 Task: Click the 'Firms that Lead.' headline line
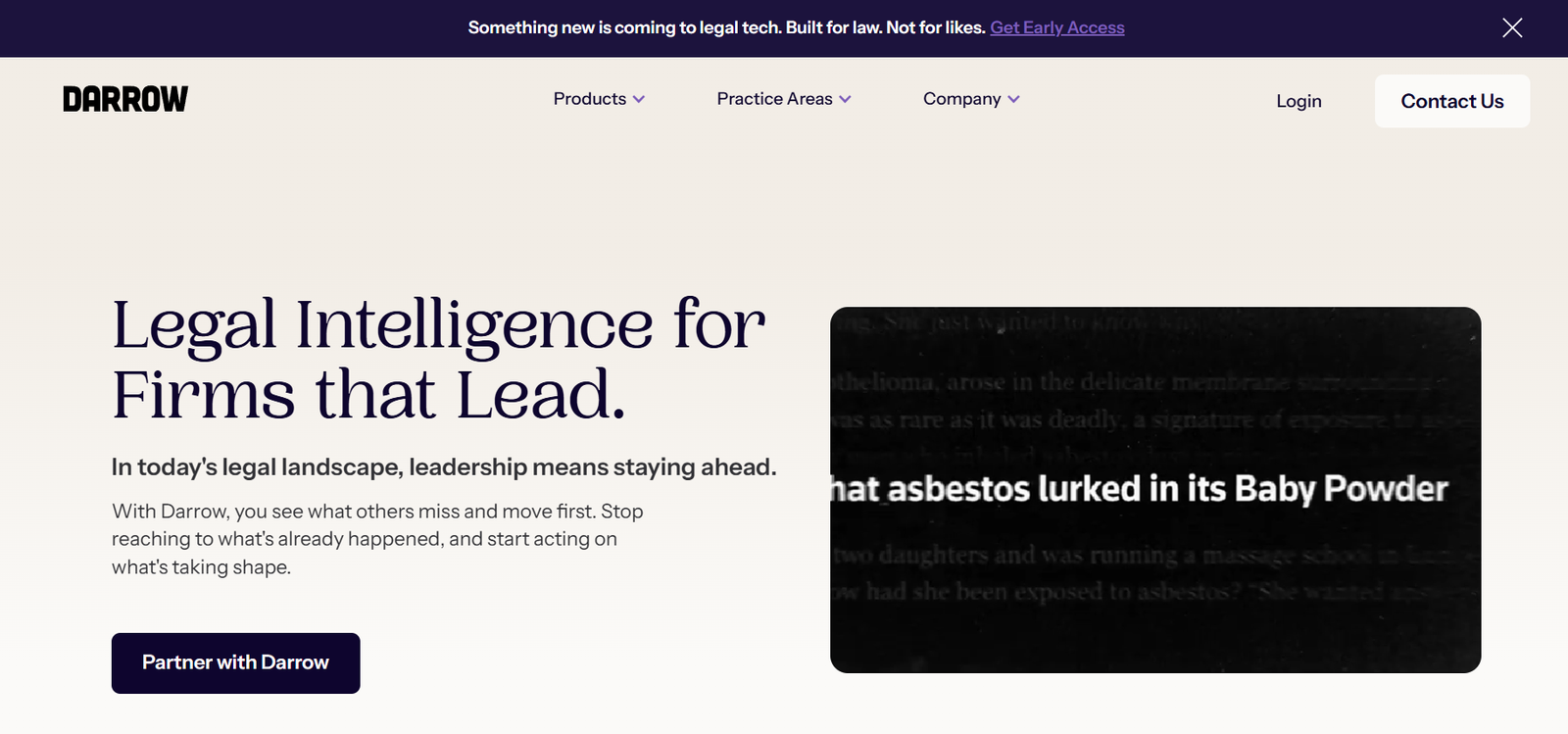[368, 395]
